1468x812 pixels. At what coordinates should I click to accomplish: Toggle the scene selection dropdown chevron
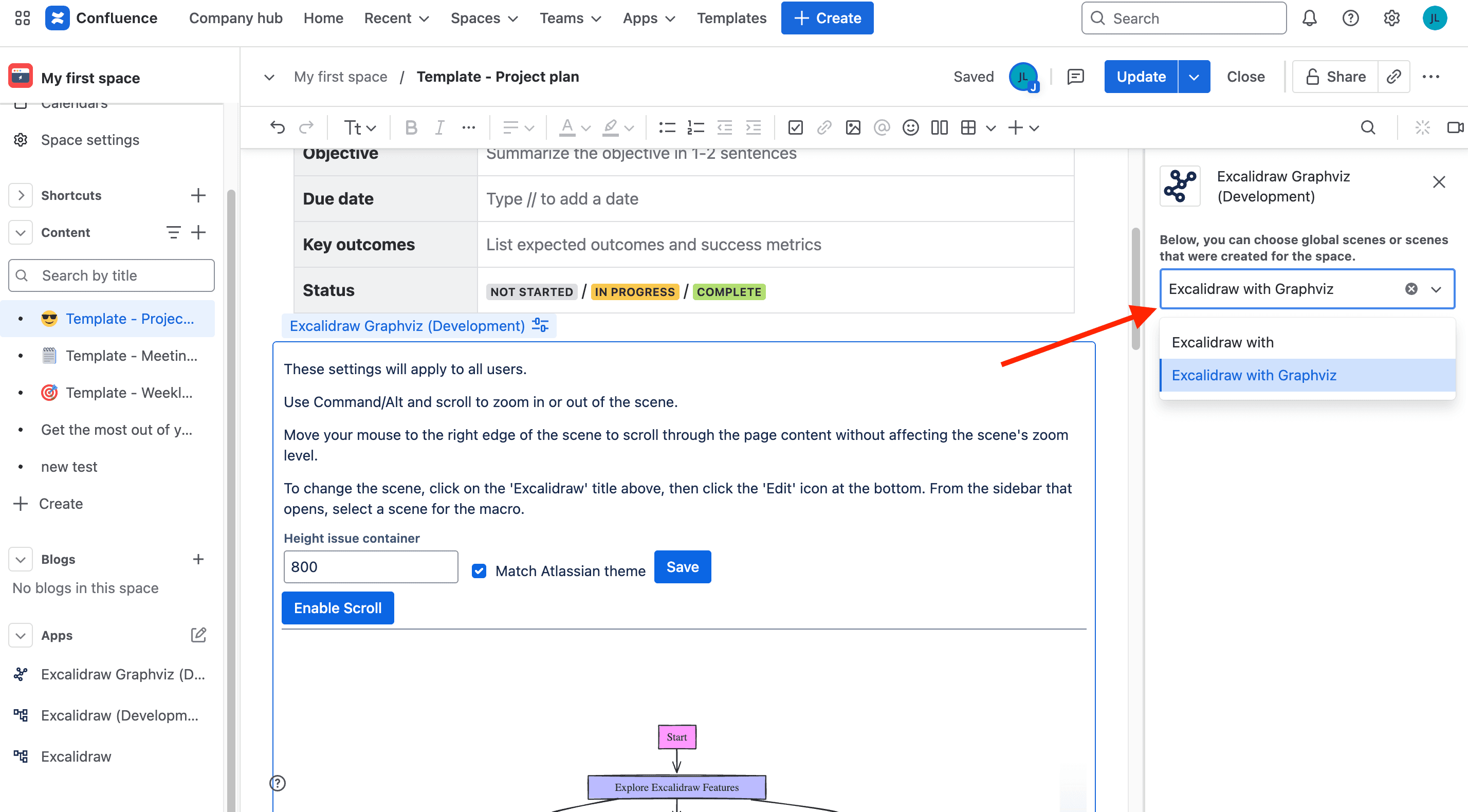(x=1436, y=289)
